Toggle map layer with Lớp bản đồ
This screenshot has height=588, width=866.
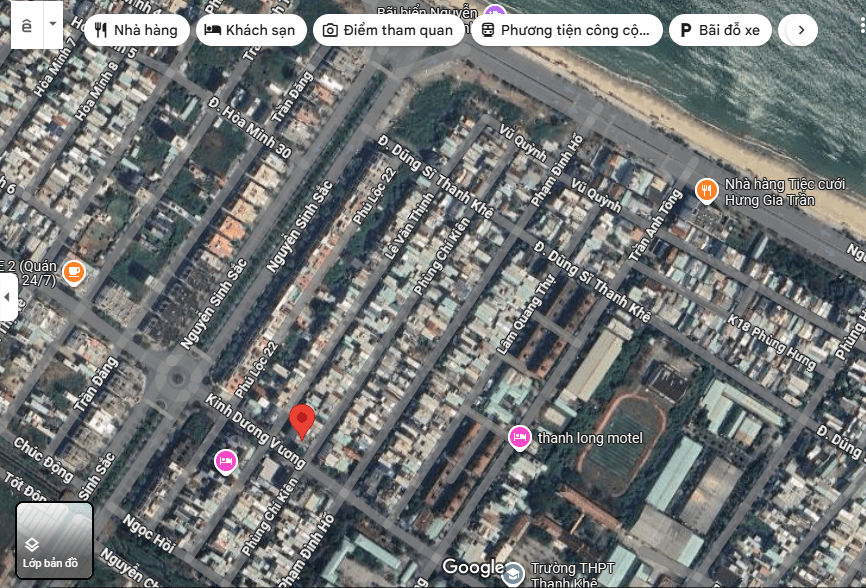click(x=55, y=540)
